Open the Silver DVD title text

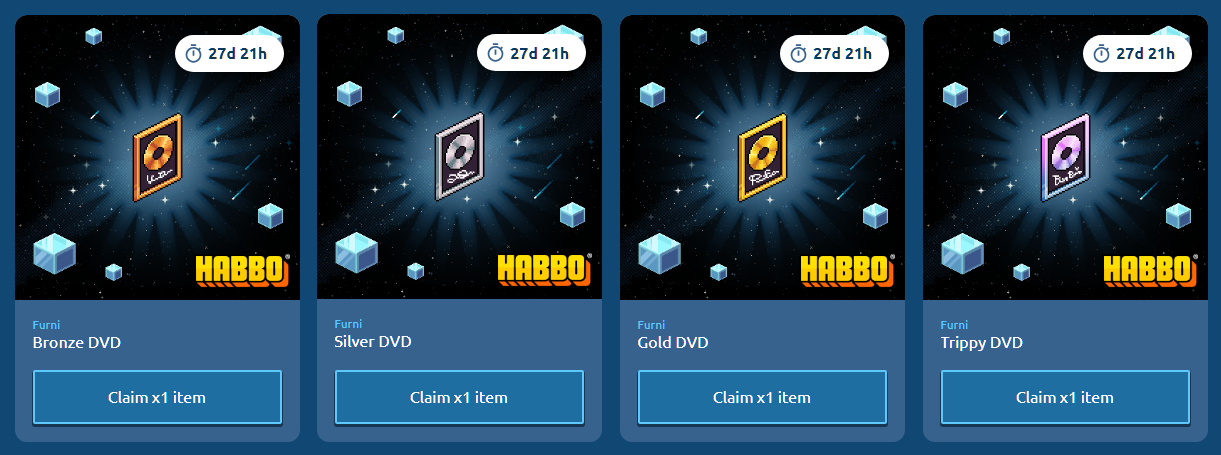(x=372, y=342)
